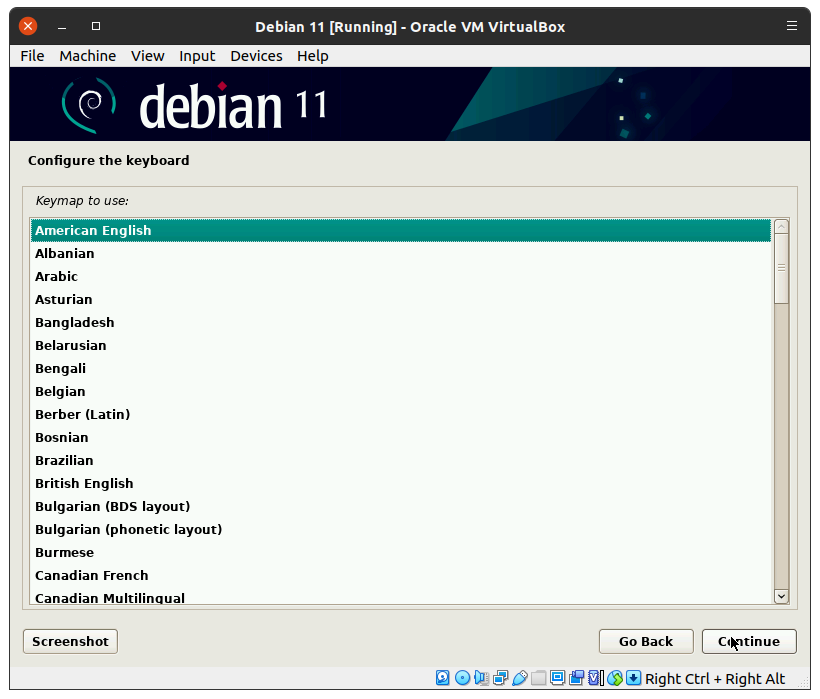This screenshot has height=699, width=820.
Task: Open the audio settings status icon
Action: click(481, 679)
